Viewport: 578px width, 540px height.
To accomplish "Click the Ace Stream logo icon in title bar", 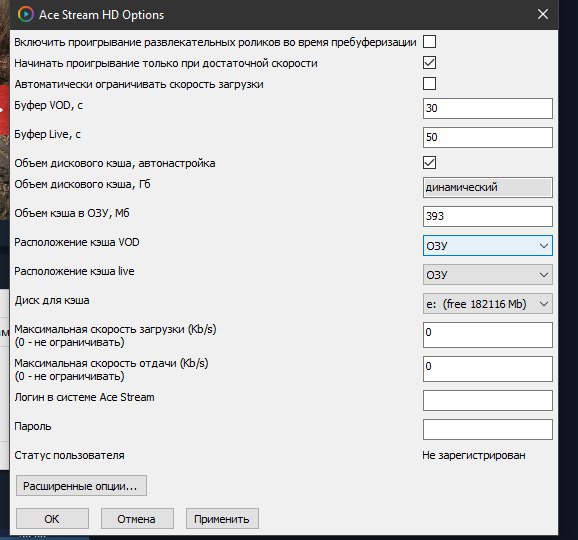I will pos(25,14).
